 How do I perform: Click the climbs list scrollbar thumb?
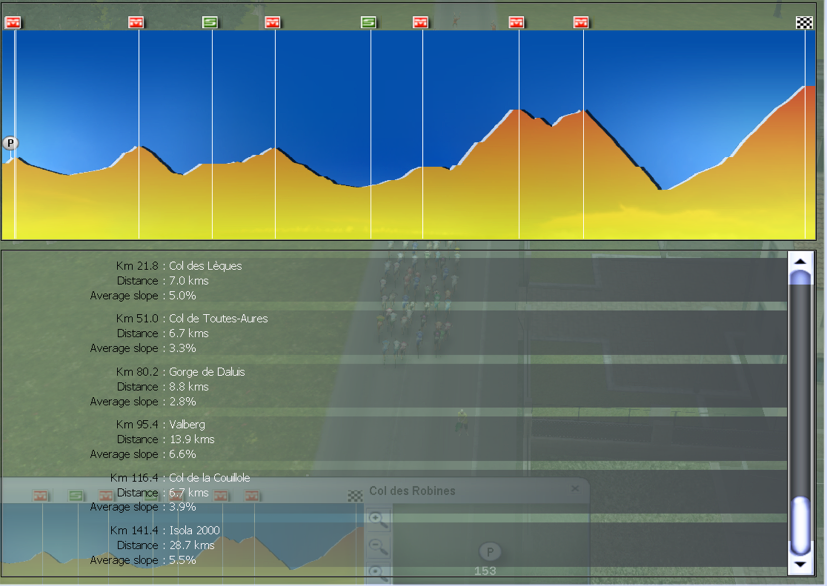[x=800, y=524]
